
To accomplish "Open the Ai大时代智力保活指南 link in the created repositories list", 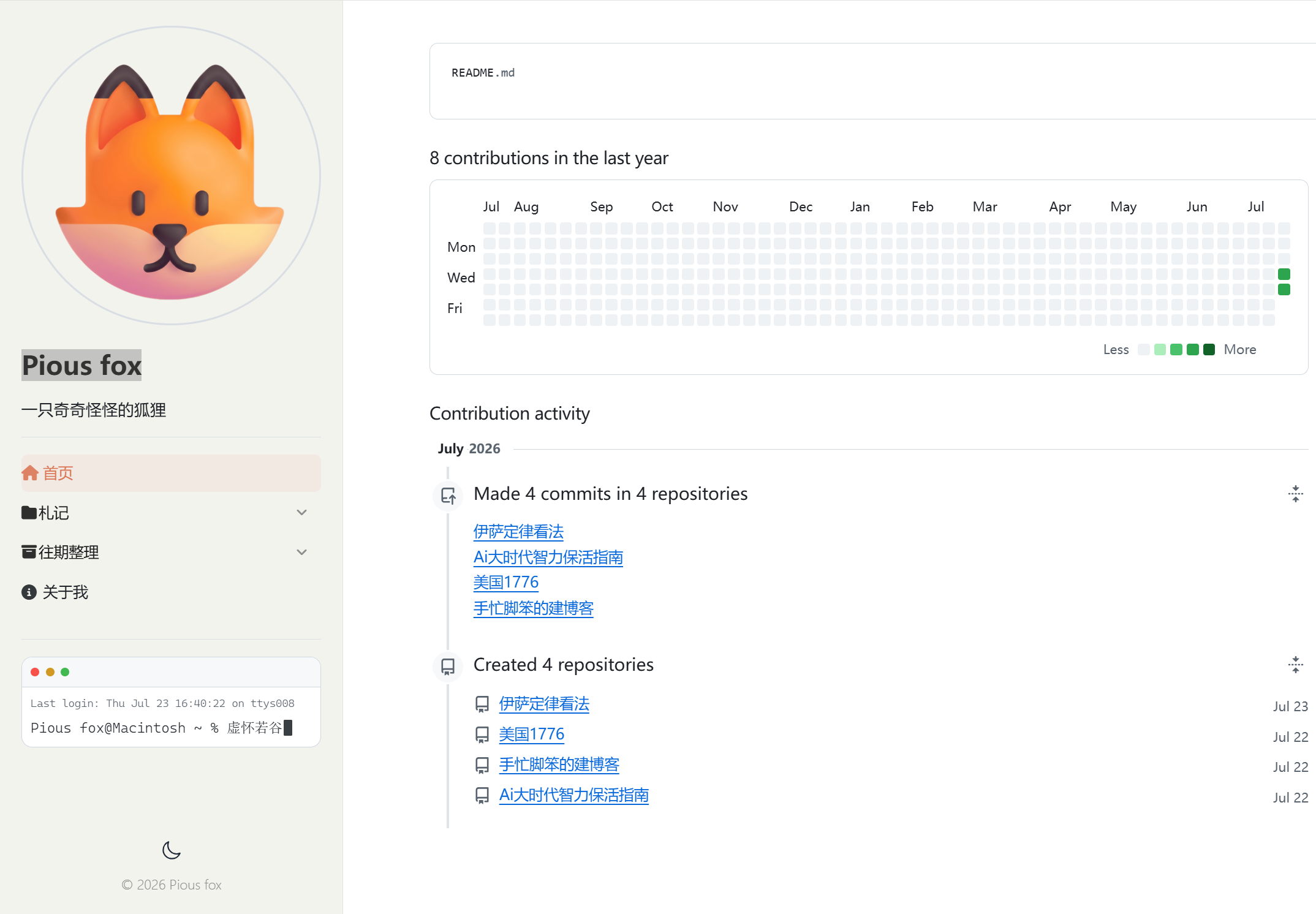I will coord(573,795).
